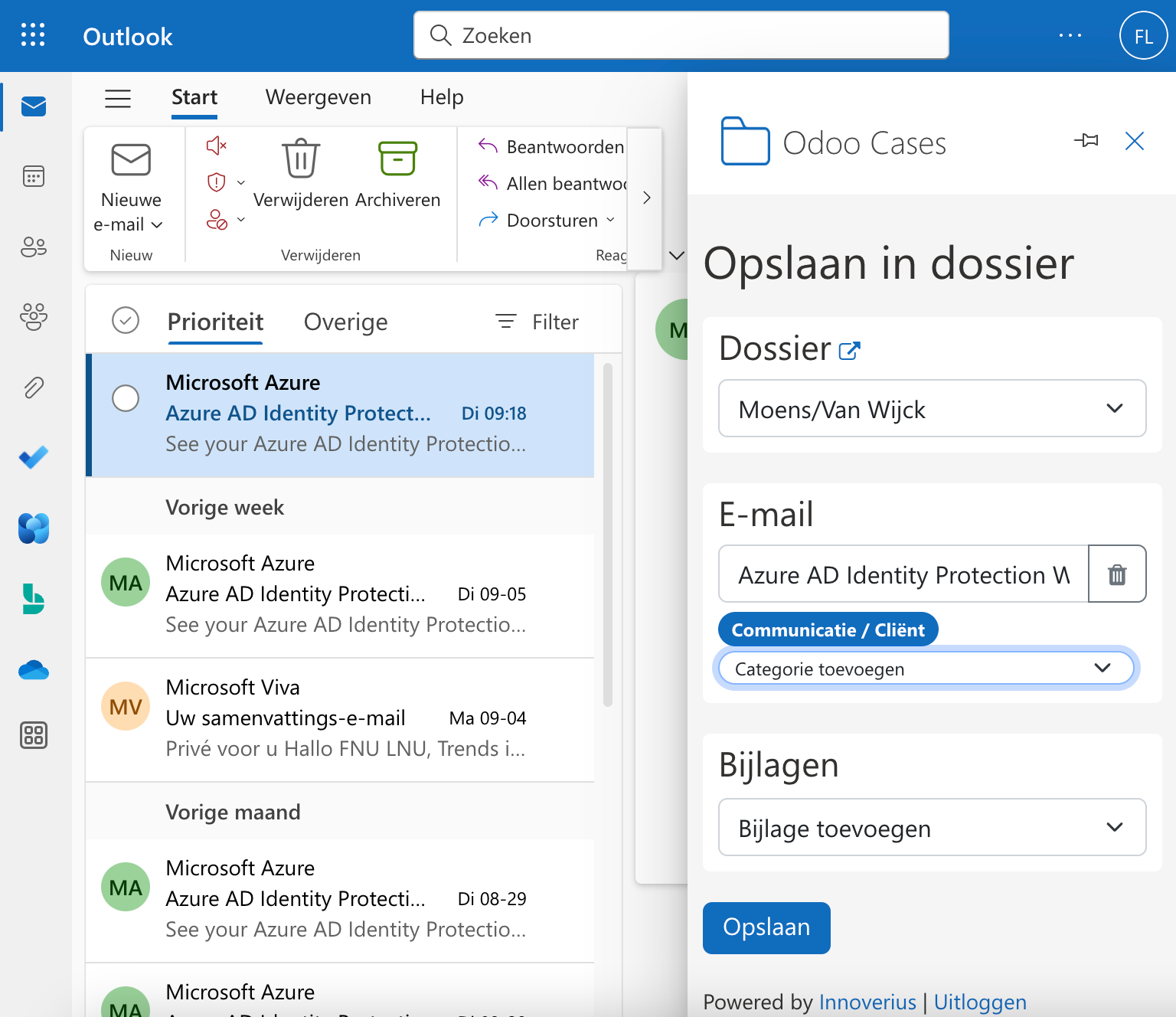
Task: Click the message list scrollbar
Action: 608,534
